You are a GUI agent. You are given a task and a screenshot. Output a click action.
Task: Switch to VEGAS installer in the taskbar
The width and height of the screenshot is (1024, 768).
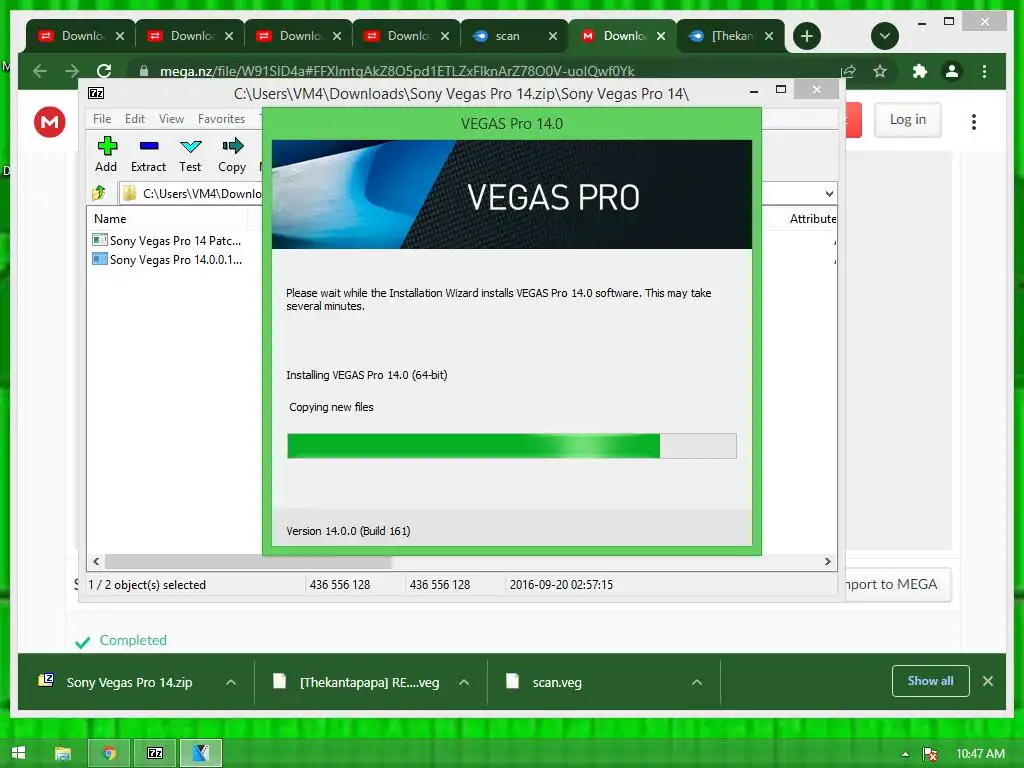click(200, 753)
